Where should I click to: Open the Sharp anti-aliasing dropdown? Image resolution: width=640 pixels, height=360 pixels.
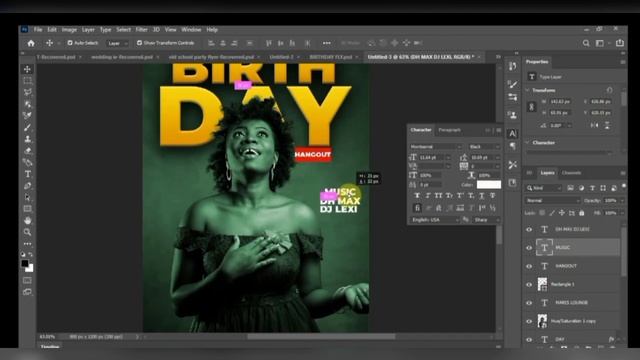(x=486, y=220)
